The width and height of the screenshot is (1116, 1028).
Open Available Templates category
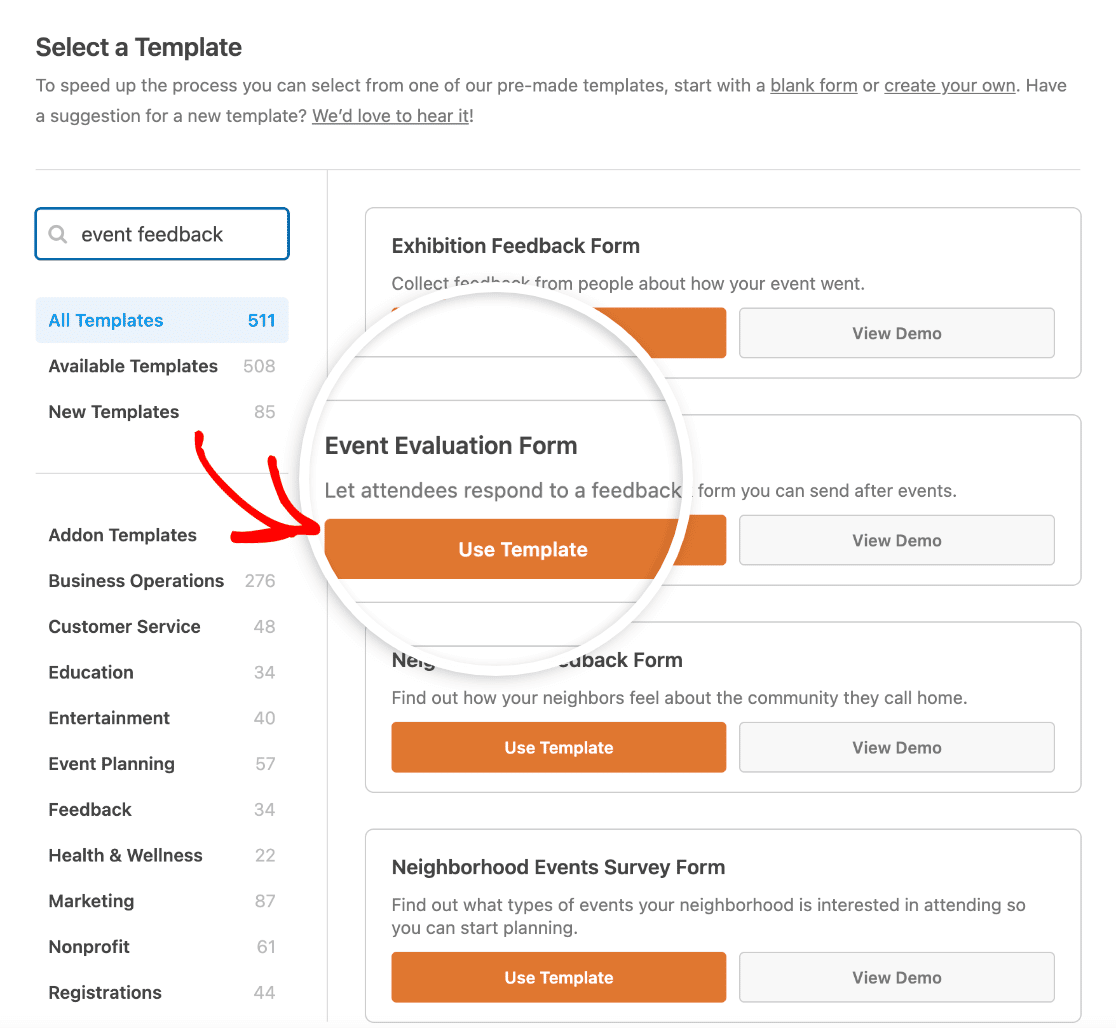(162, 366)
